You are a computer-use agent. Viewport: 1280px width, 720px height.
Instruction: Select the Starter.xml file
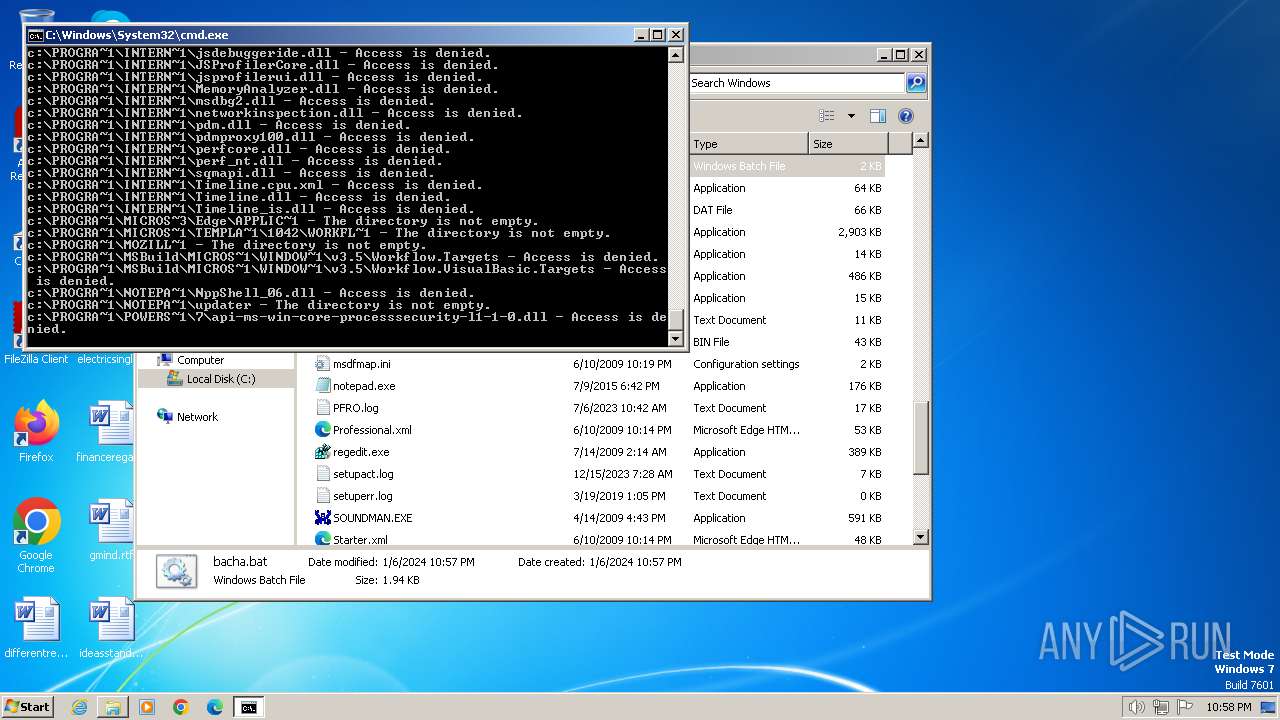coord(360,540)
